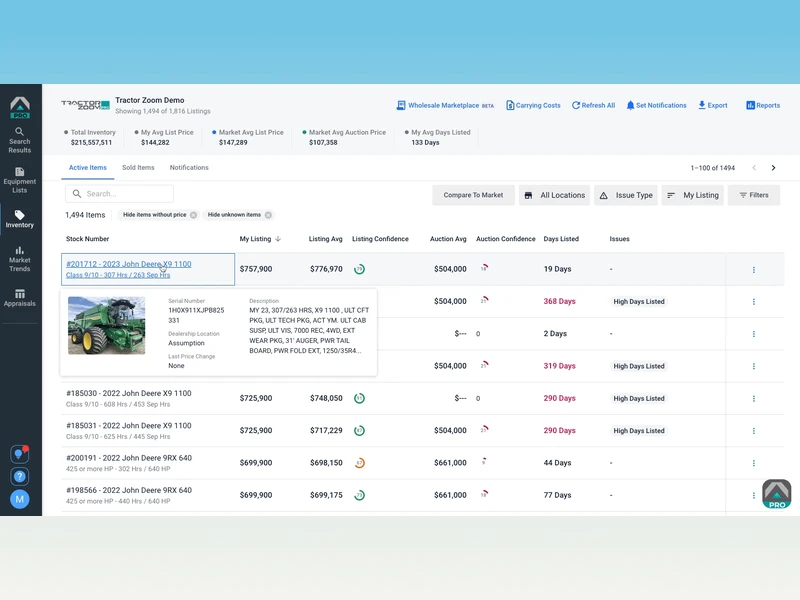800x600 pixels.
Task: Open Market Trends chart icon
Action: click(x=19, y=250)
